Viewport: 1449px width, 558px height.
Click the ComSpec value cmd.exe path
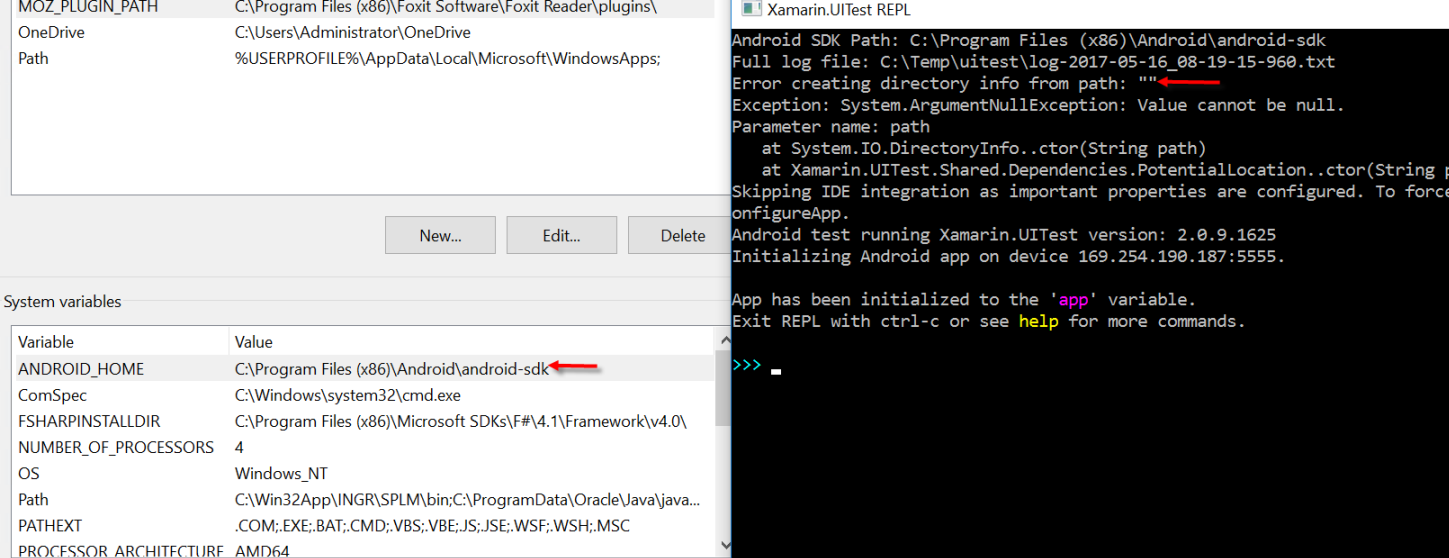pyautogui.click(x=348, y=395)
